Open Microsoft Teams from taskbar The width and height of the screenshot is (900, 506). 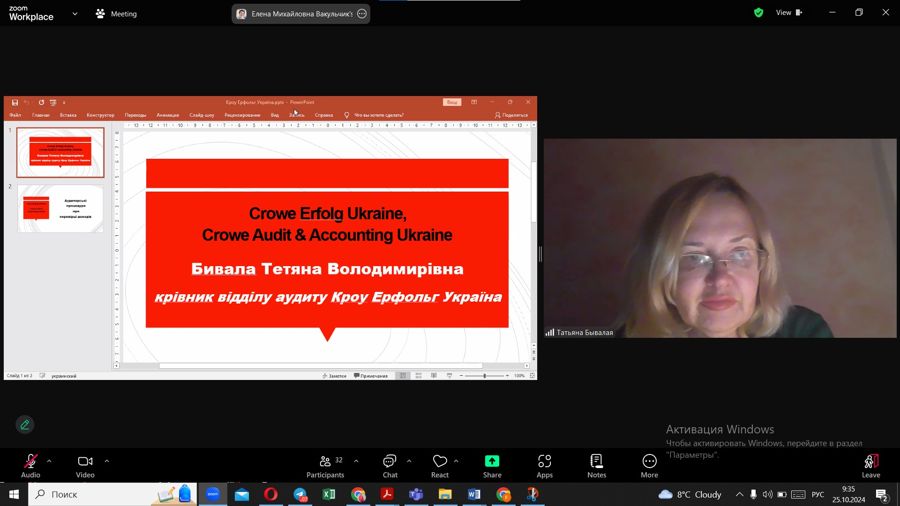[416, 494]
